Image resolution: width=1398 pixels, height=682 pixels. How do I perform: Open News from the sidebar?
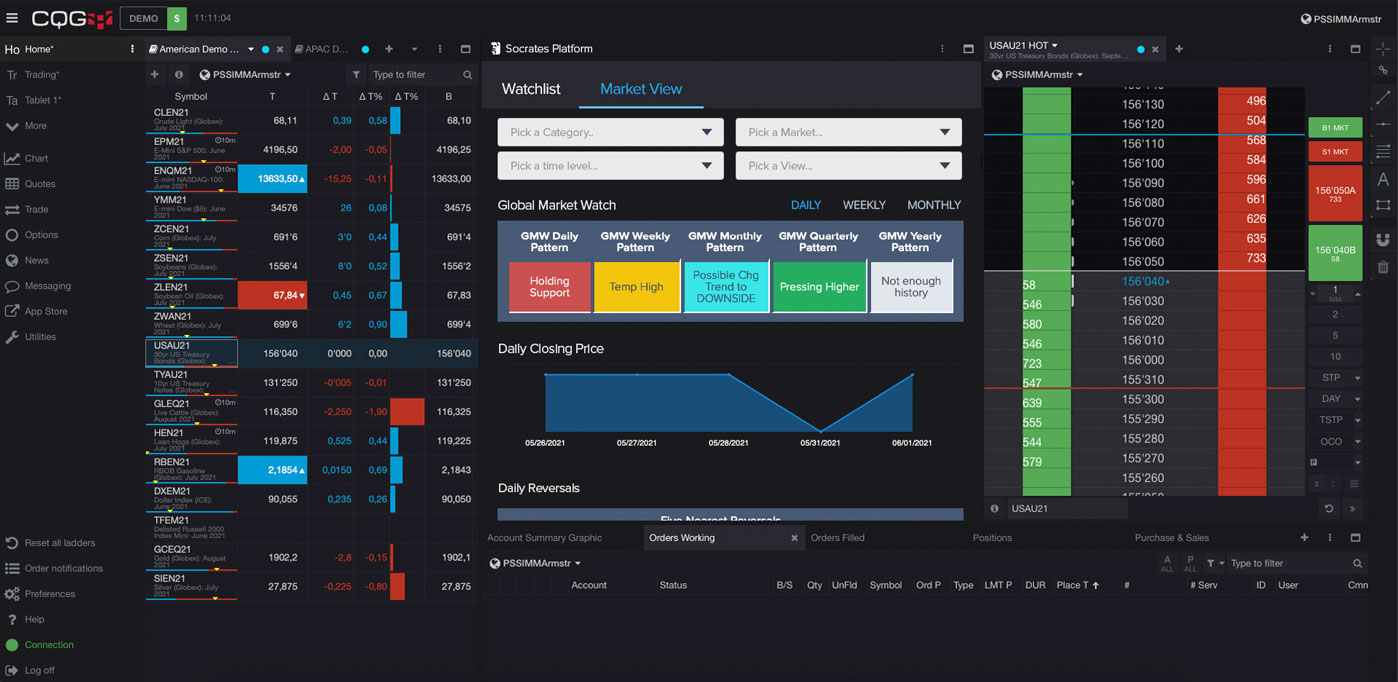click(x=27, y=260)
